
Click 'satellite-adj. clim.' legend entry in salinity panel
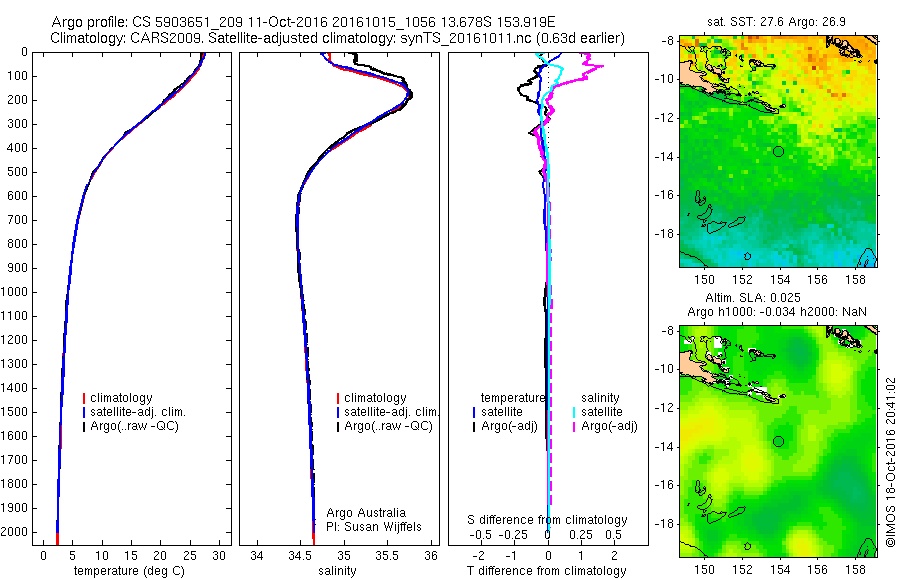pos(391,412)
